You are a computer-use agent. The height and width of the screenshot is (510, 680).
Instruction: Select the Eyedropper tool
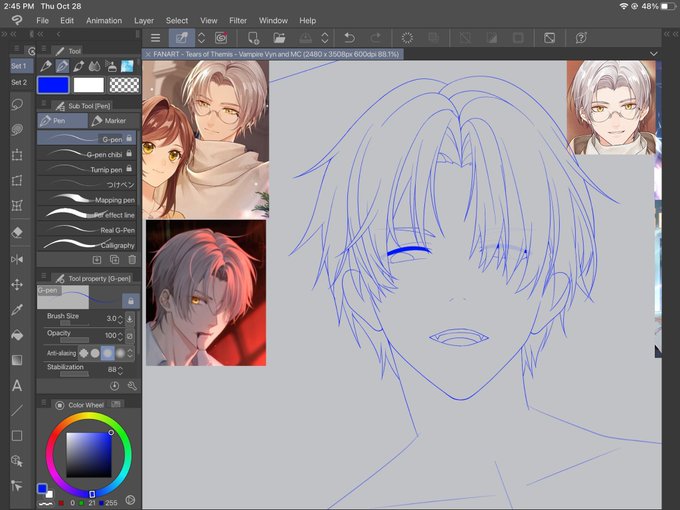(x=17, y=310)
